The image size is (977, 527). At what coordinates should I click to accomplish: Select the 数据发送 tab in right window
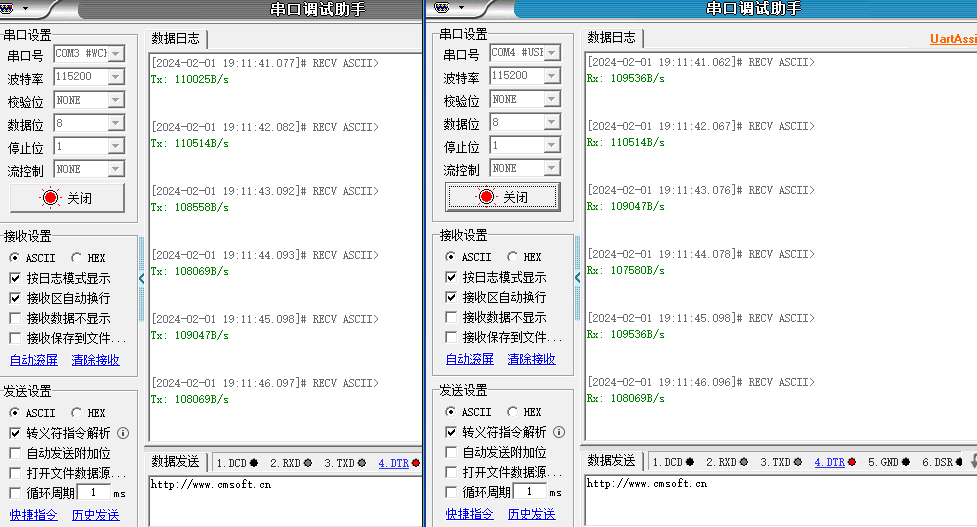[x=610, y=461]
